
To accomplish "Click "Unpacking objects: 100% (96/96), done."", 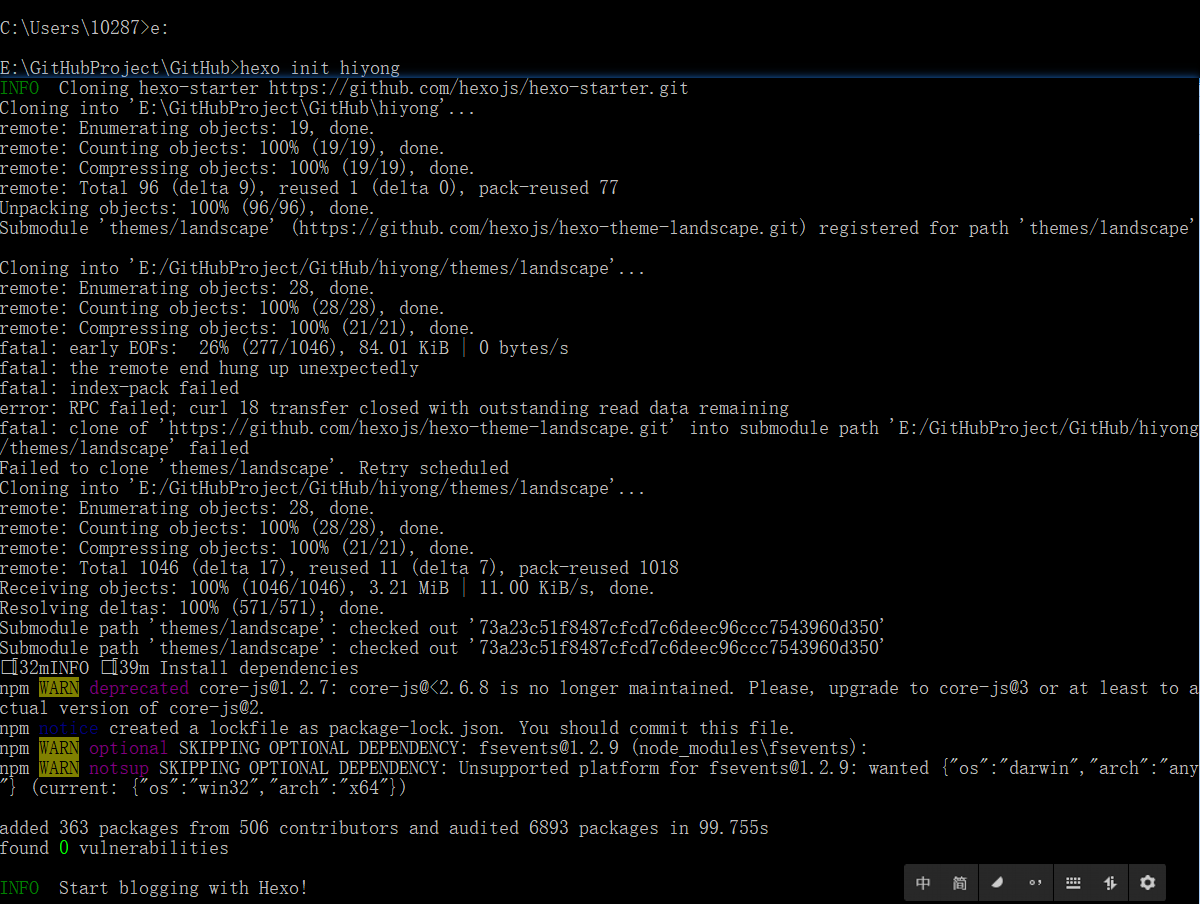I will click(x=189, y=208).
